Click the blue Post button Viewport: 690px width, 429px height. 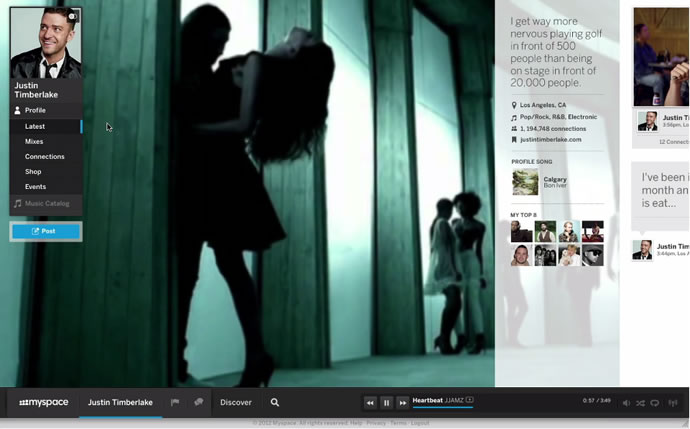(46, 231)
